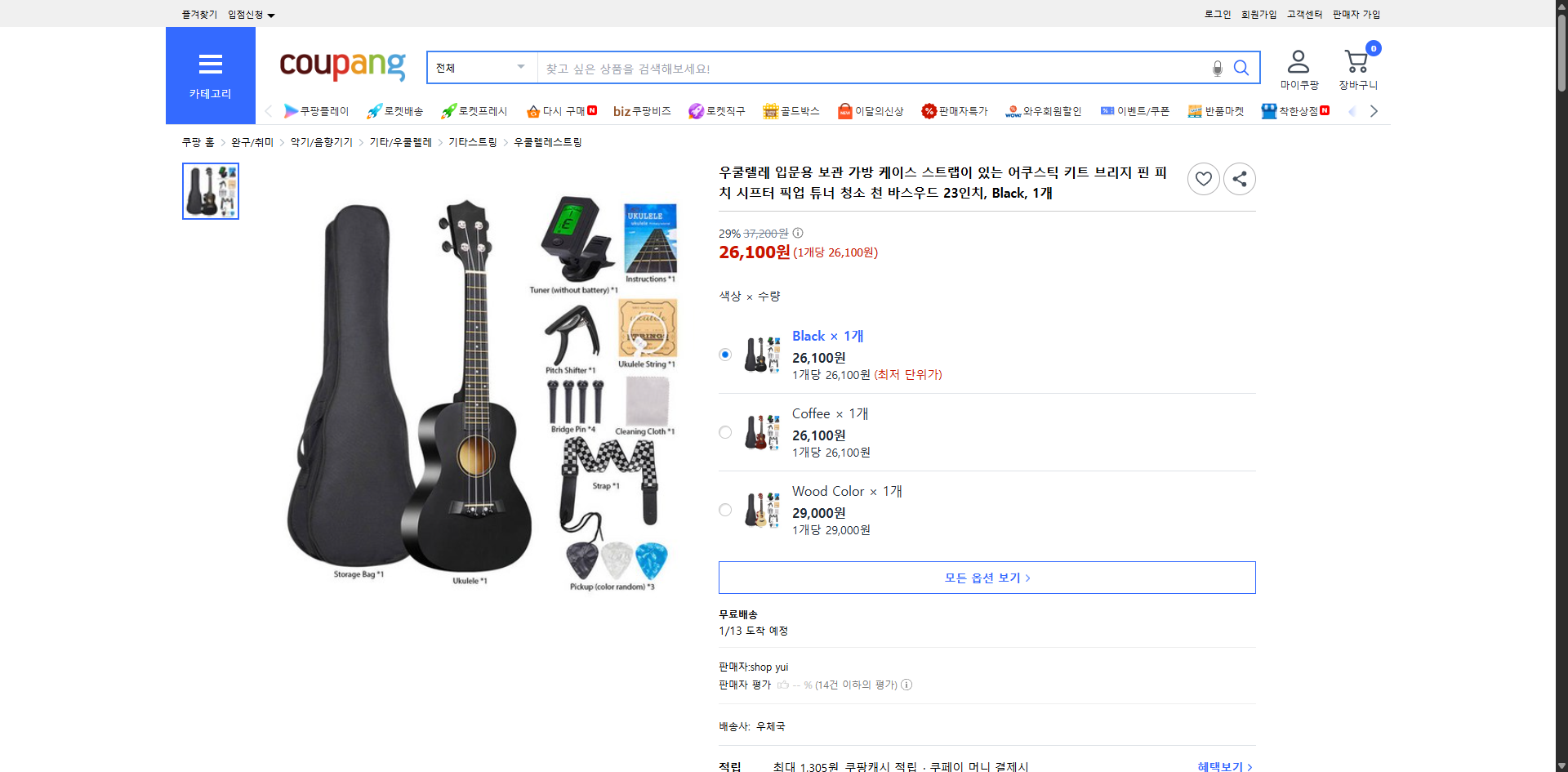Click the 모든 옵션 보기 button
The width and height of the screenshot is (1568, 772).
point(987,577)
